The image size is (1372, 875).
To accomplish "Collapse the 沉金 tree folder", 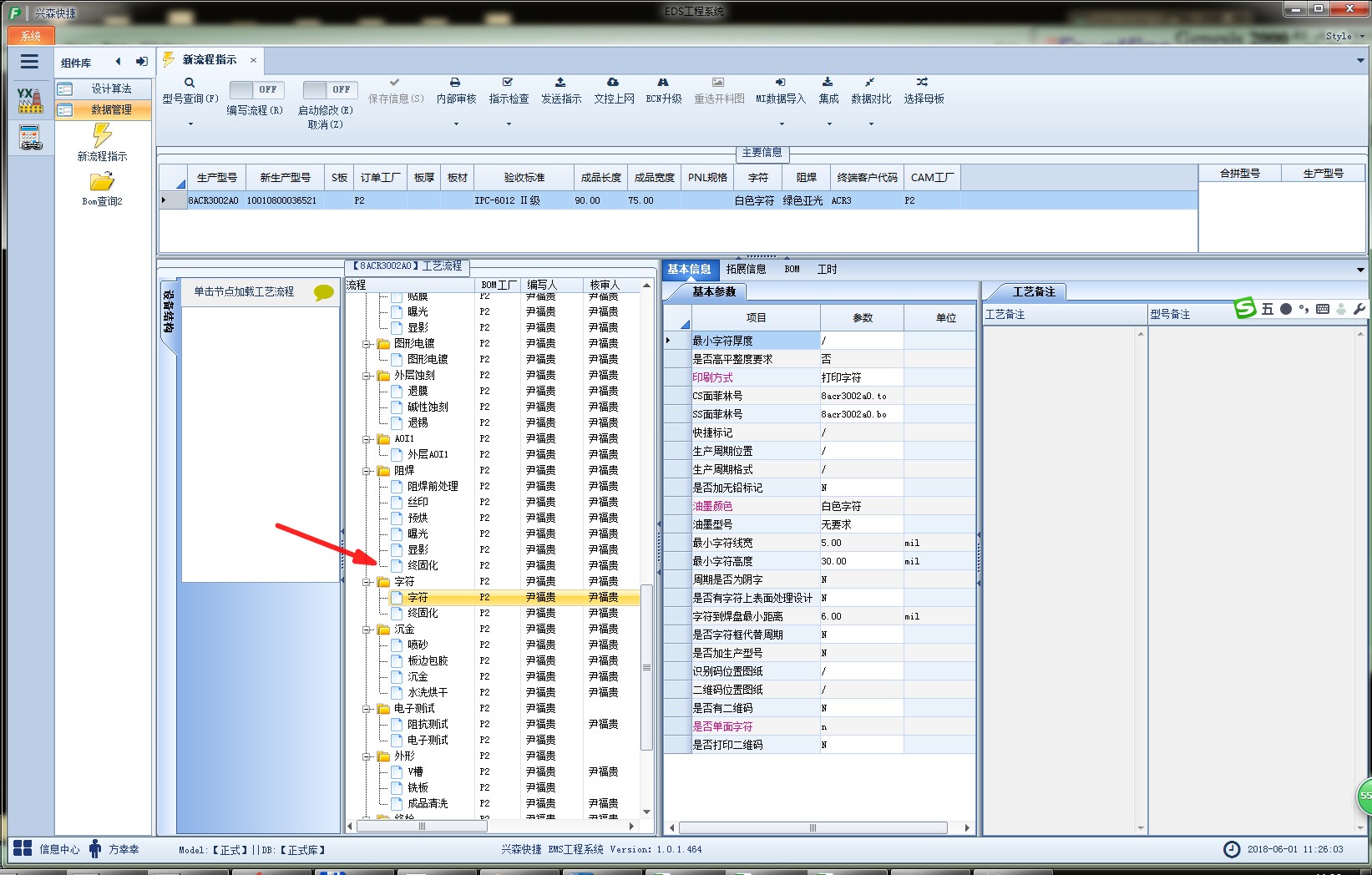I will click(366, 630).
